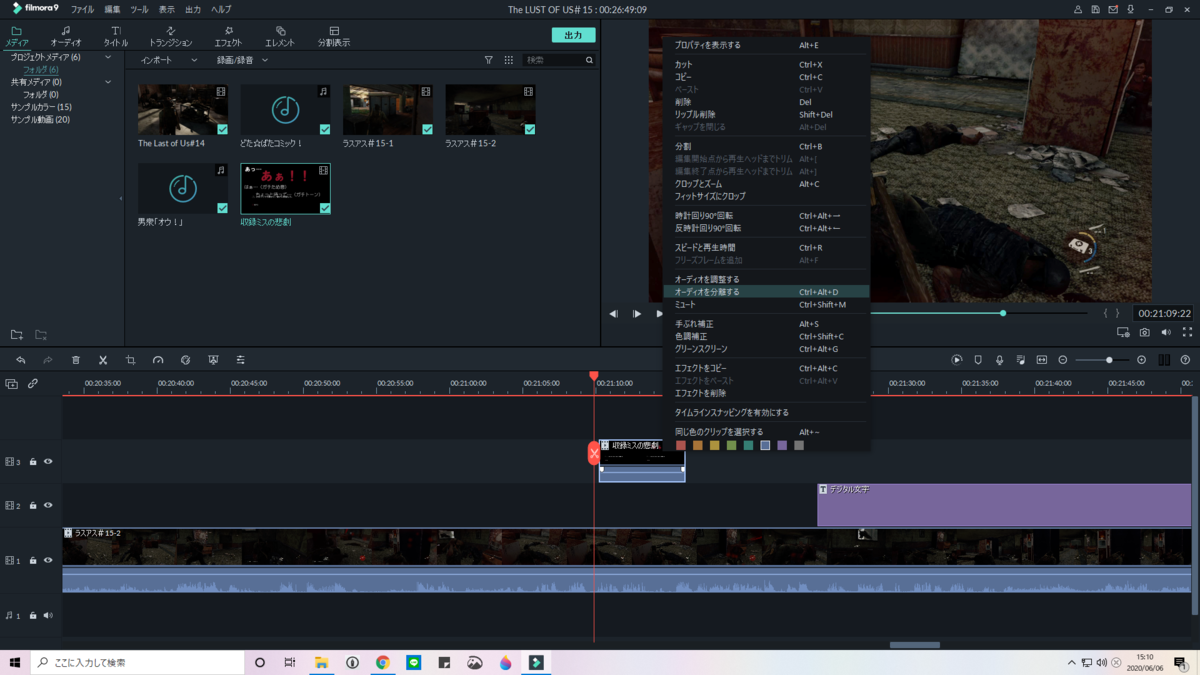
Task: Open the edit adjustment sliders icon
Action: tap(240, 360)
